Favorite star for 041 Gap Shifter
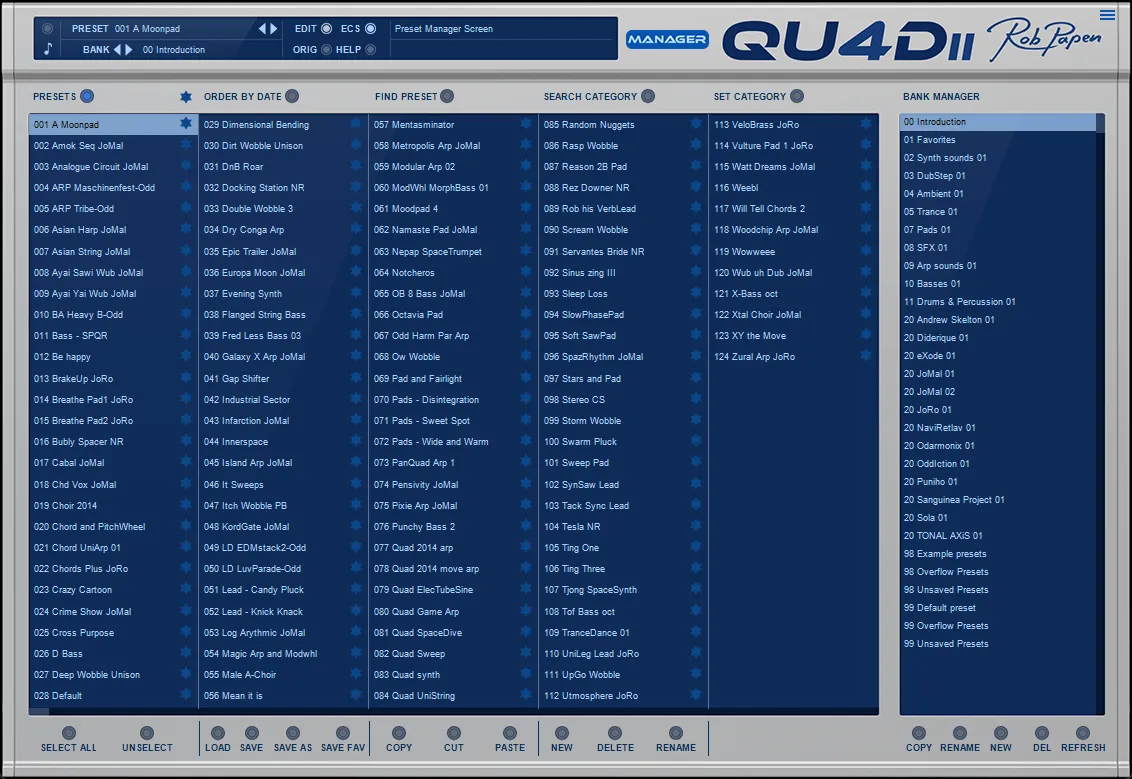1132x779 pixels. coord(355,377)
